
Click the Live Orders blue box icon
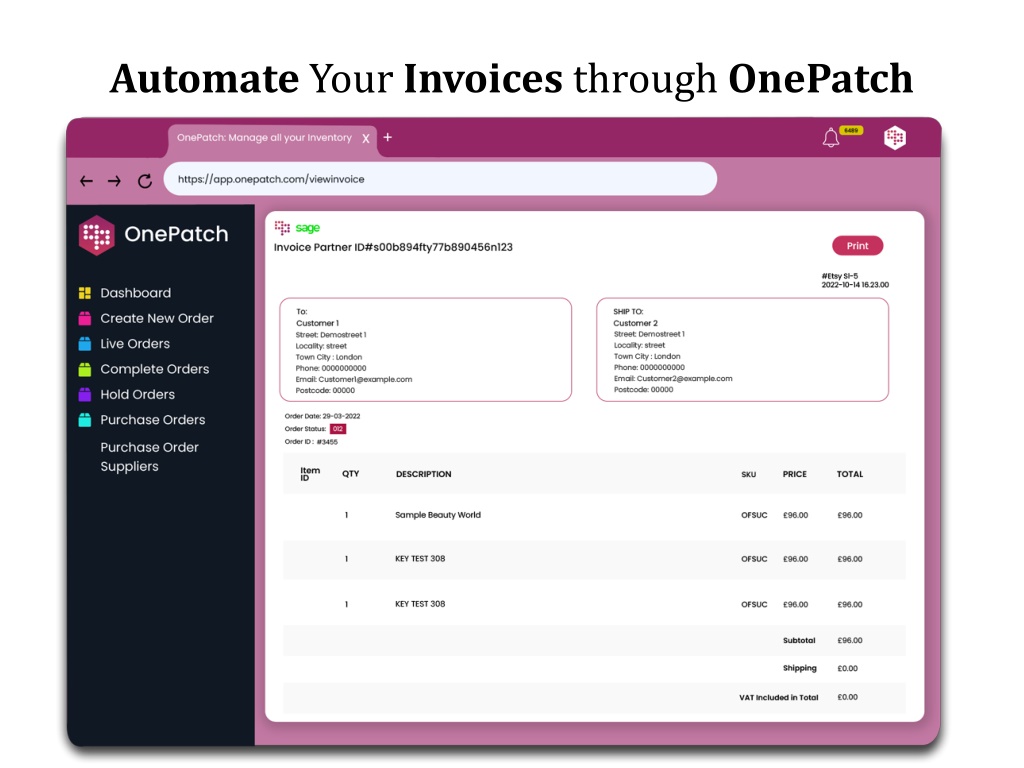[85, 344]
